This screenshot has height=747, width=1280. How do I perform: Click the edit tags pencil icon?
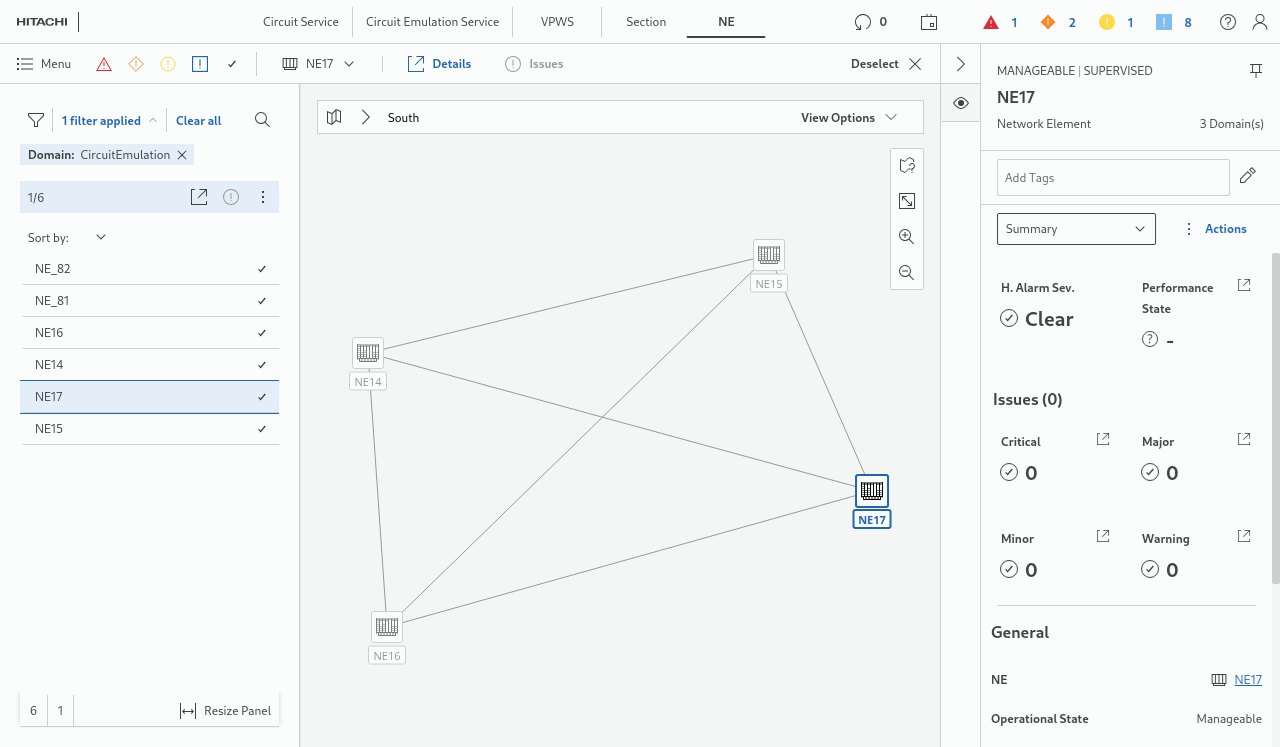[x=1247, y=176]
